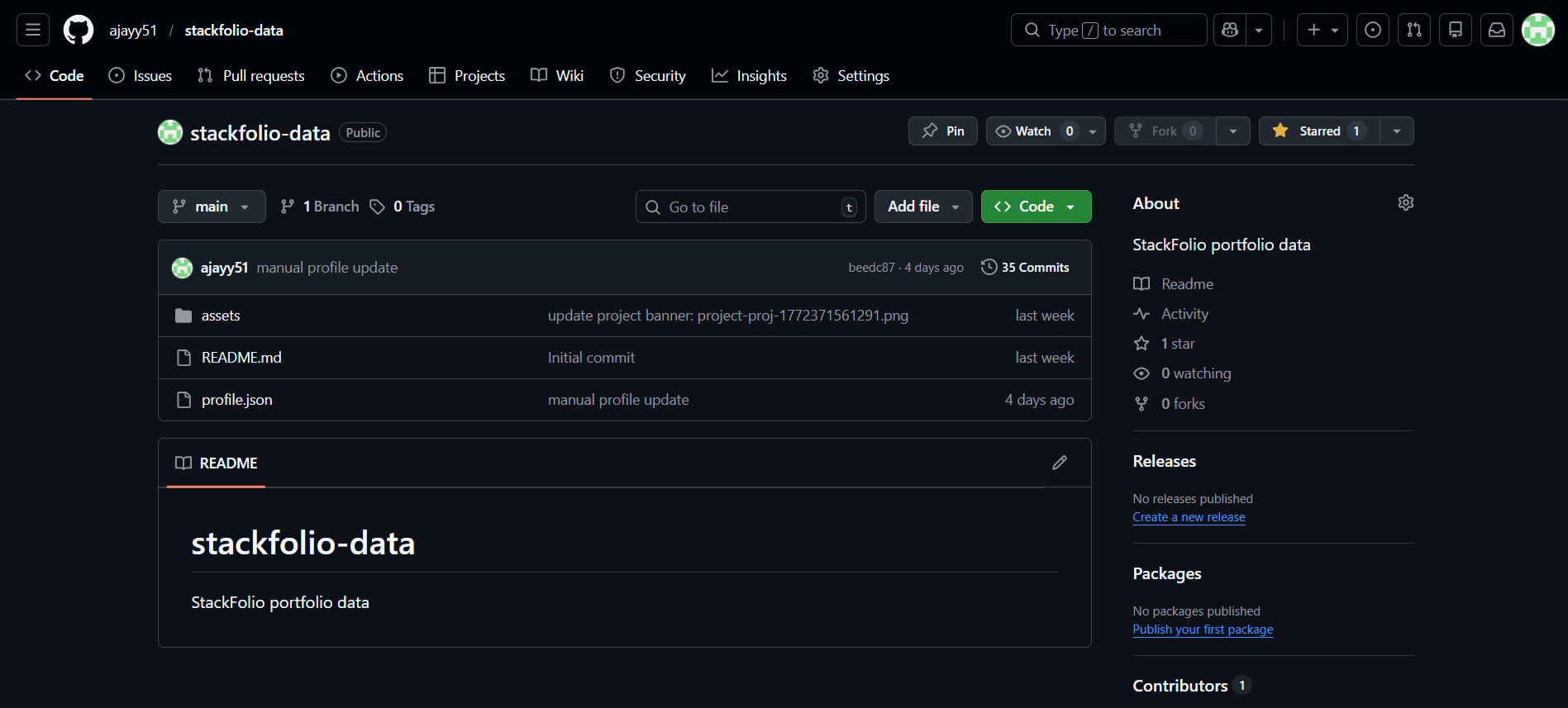Pin this repository
Image resolution: width=1568 pixels, height=708 pixels.
943,131
